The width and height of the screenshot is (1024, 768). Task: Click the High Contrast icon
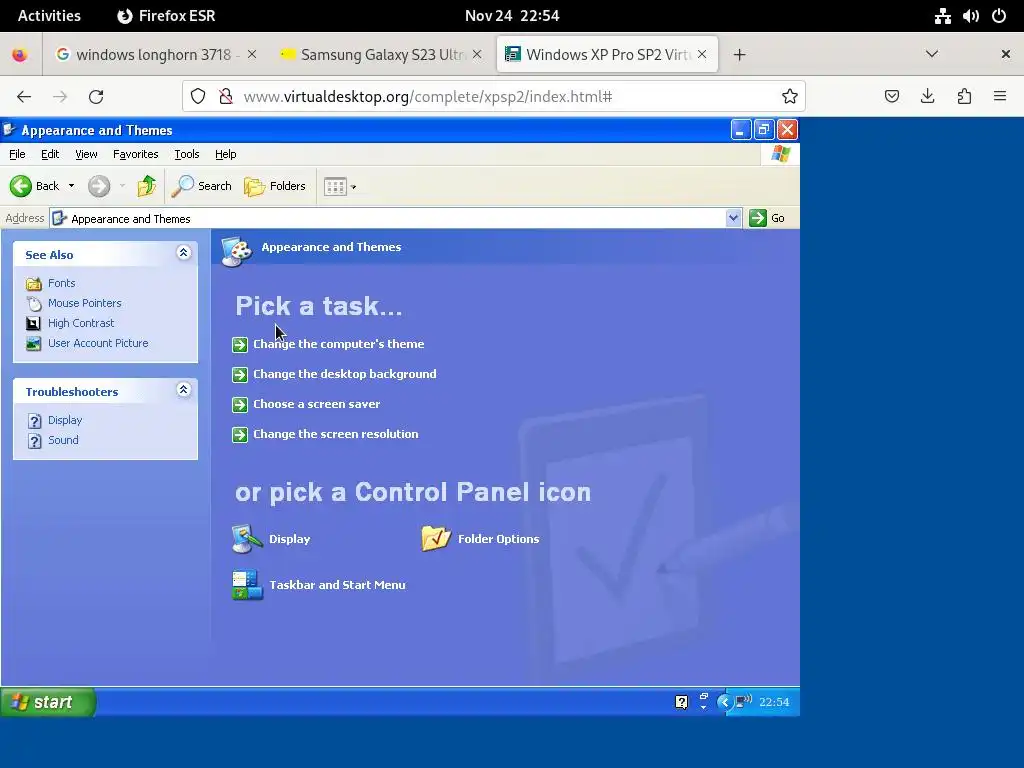33,323
